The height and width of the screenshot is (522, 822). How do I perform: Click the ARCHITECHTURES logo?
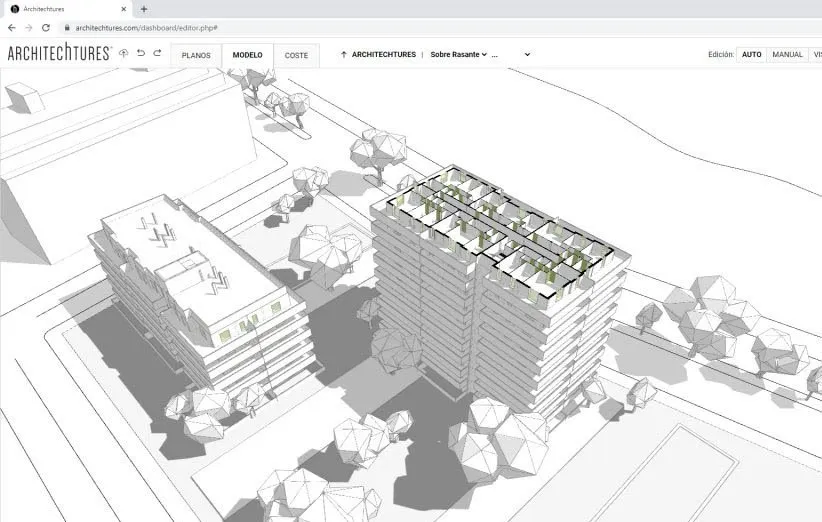coord(58,54)
